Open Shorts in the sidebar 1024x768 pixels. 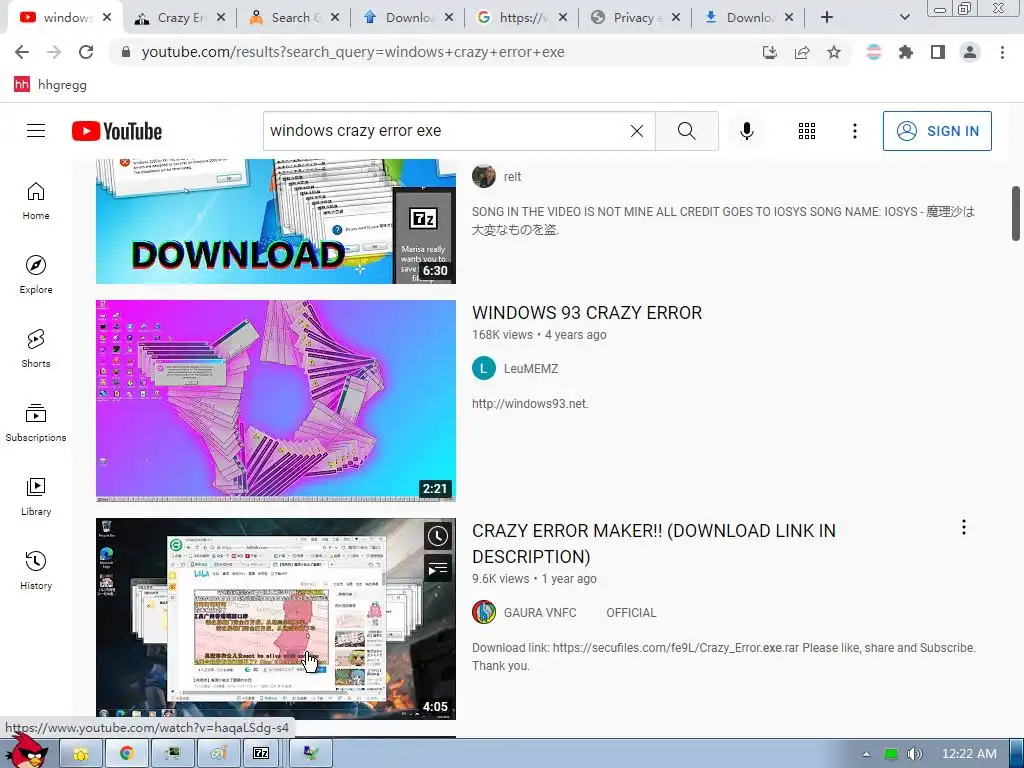coord(36,349)
